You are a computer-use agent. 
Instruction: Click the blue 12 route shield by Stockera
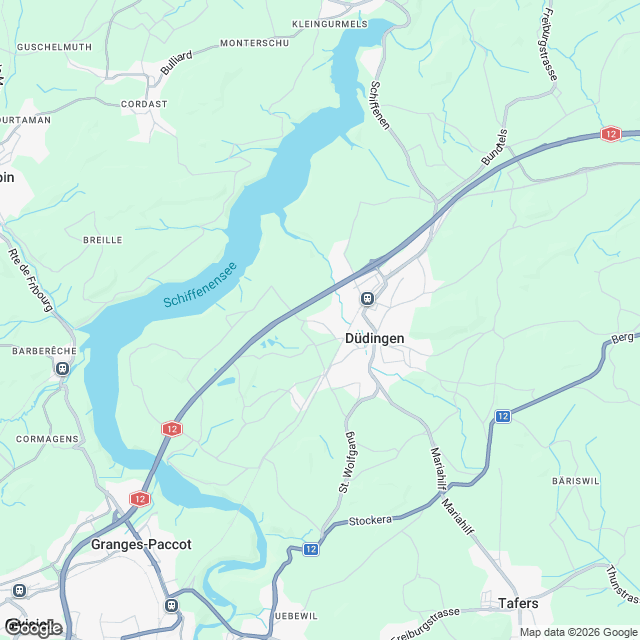tap(311, 549)
